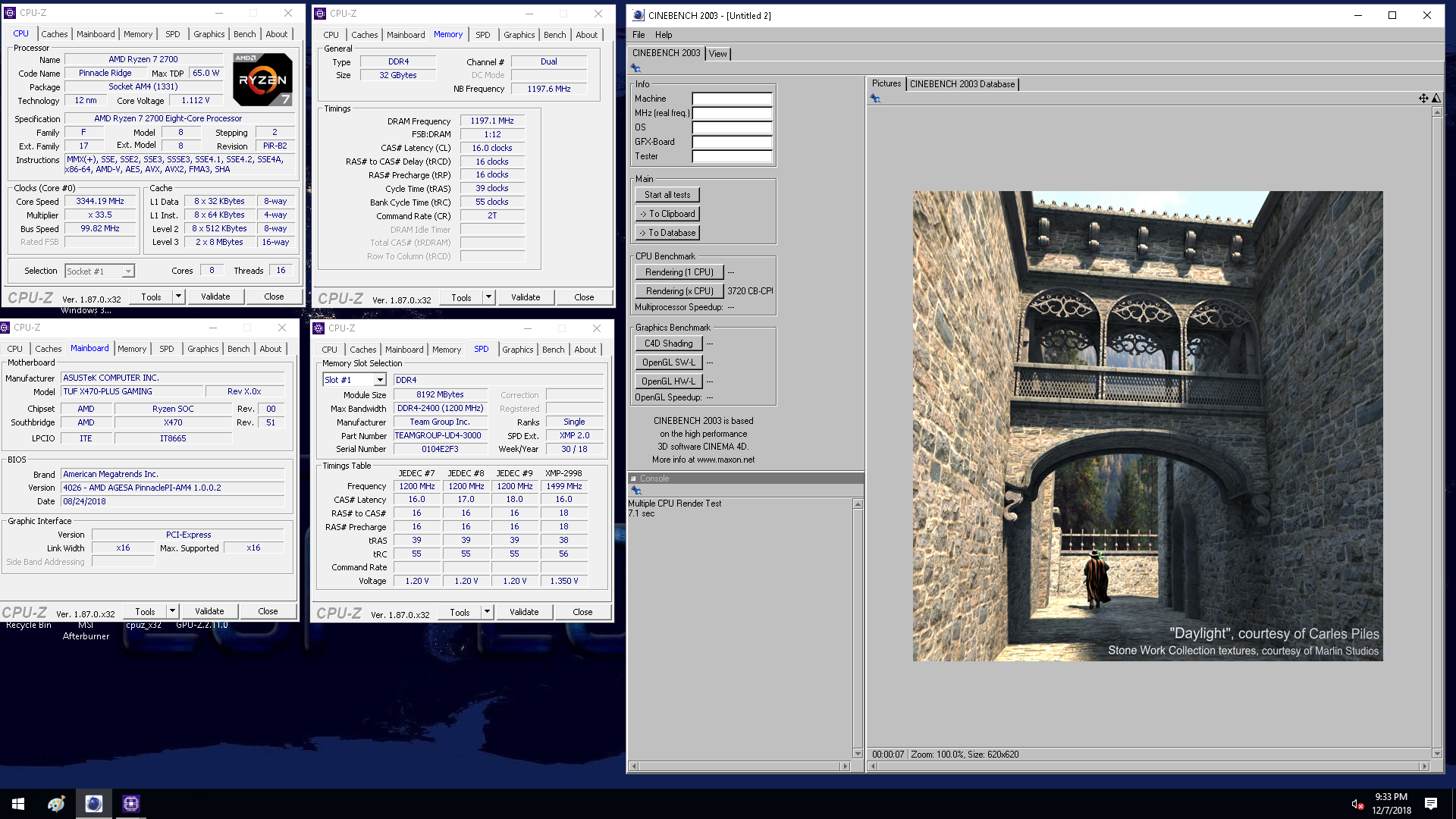1456x819 pixels.
Task: Expand Tools dropdown arrow in CPU-Z Memory window
Action: (x=489, y=297)
